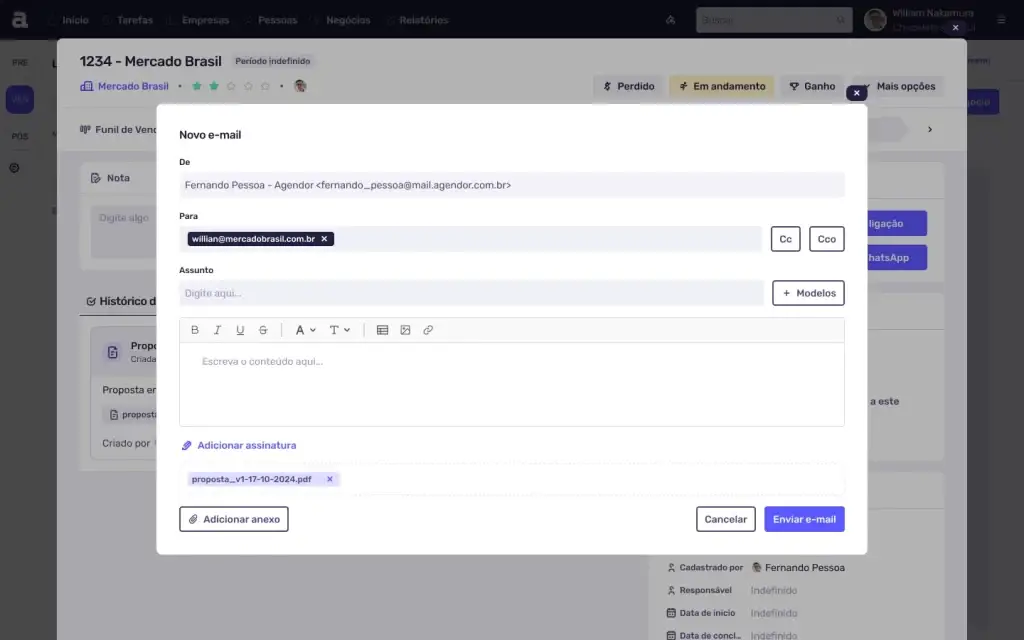The height and width of the screenshot is (640, 1024).
Task: Open the font color picker
Action: 304,330
